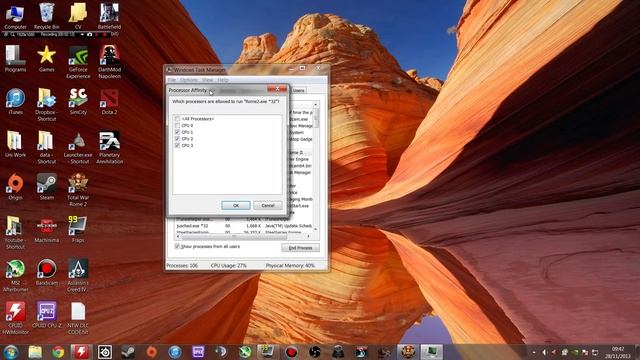Open Steam from the taskbar
The width and height of the screenshot is (640, 360).
click(x=128, y=352)
